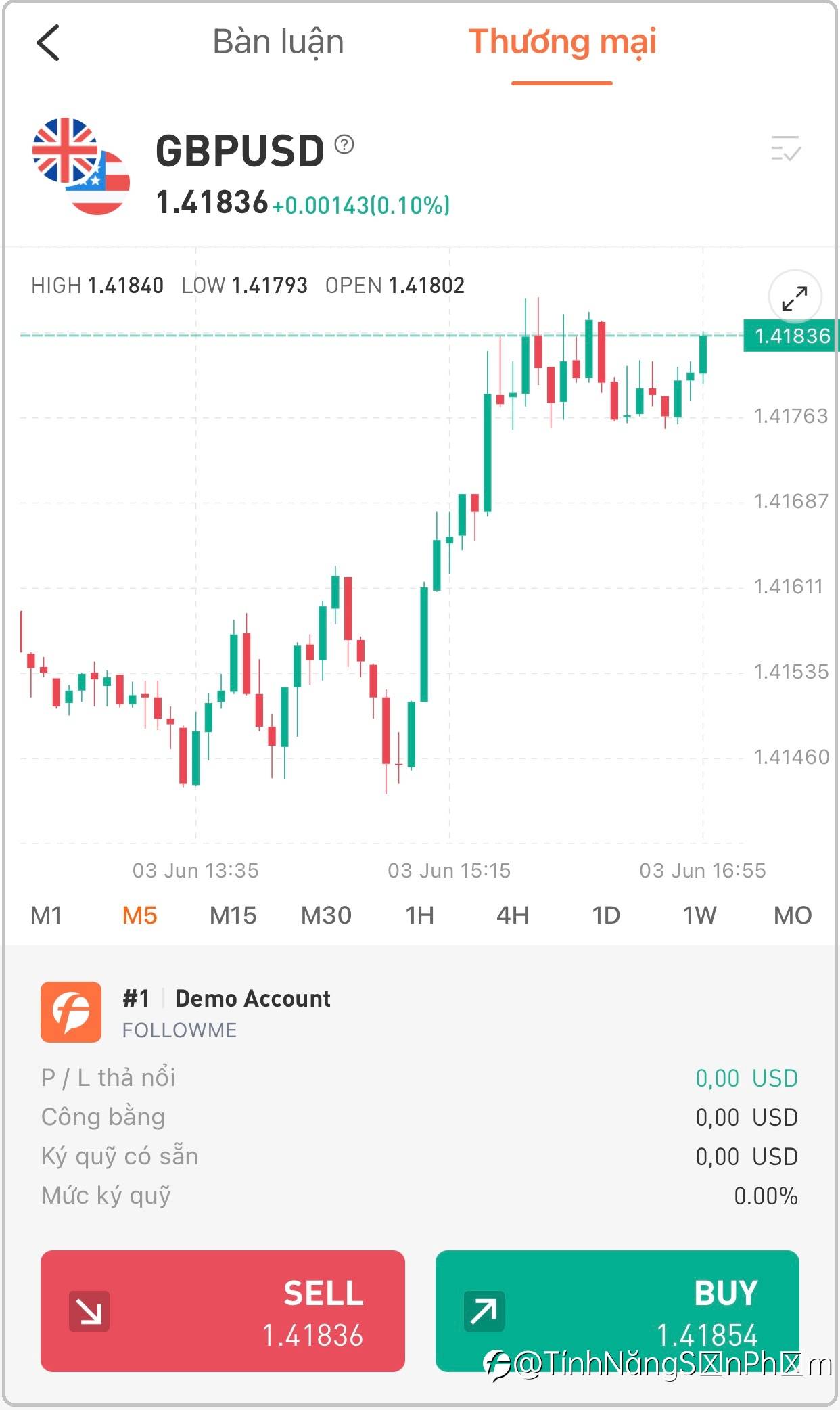Open the FOLLOWME account logo
Screen dimensions: 840x1410
click(71, 1012)
